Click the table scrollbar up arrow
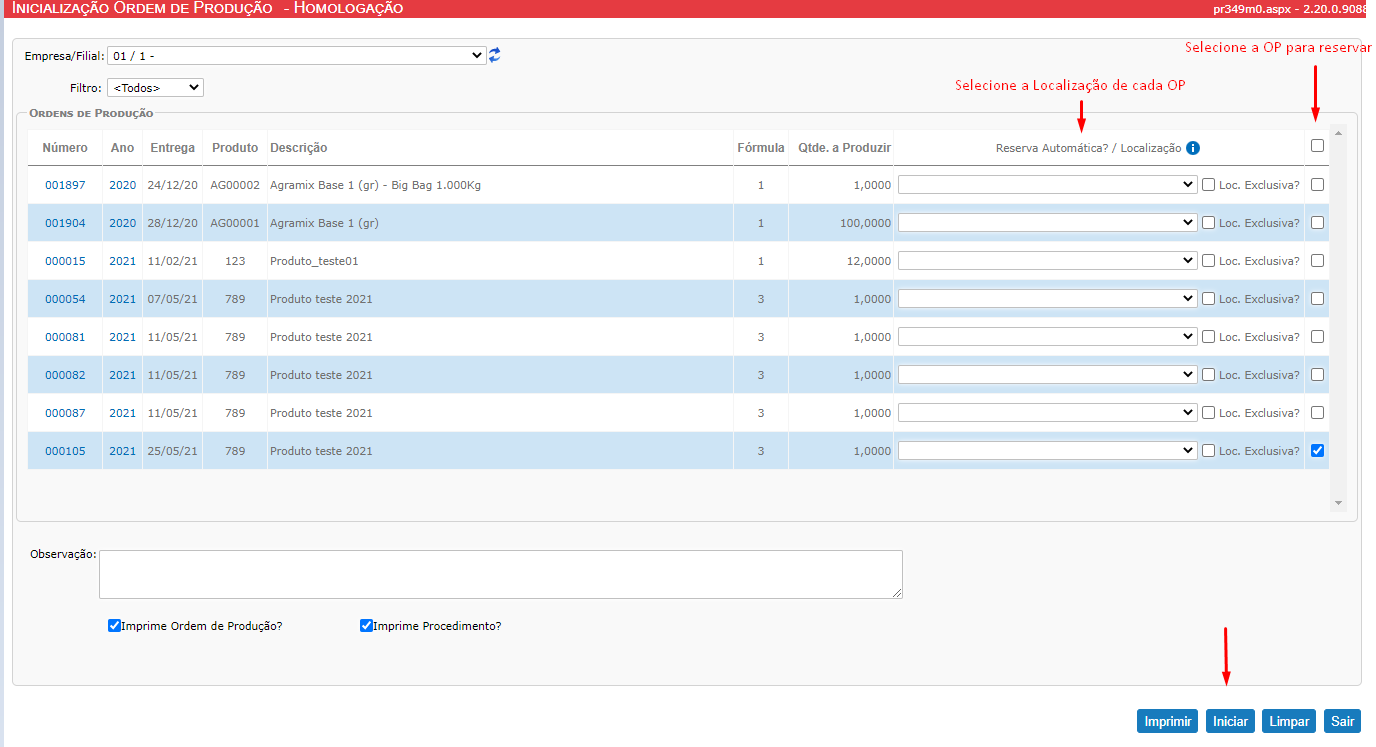The width and height of the screenshot is (1376, 747). 1338,132
